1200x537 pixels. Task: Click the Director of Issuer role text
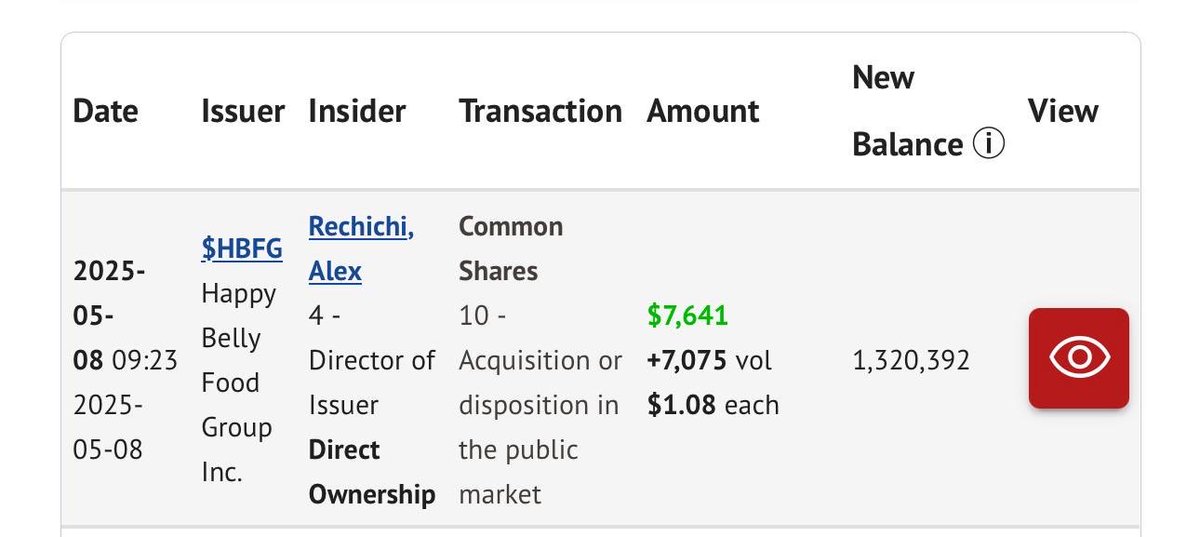coord(372,383)
